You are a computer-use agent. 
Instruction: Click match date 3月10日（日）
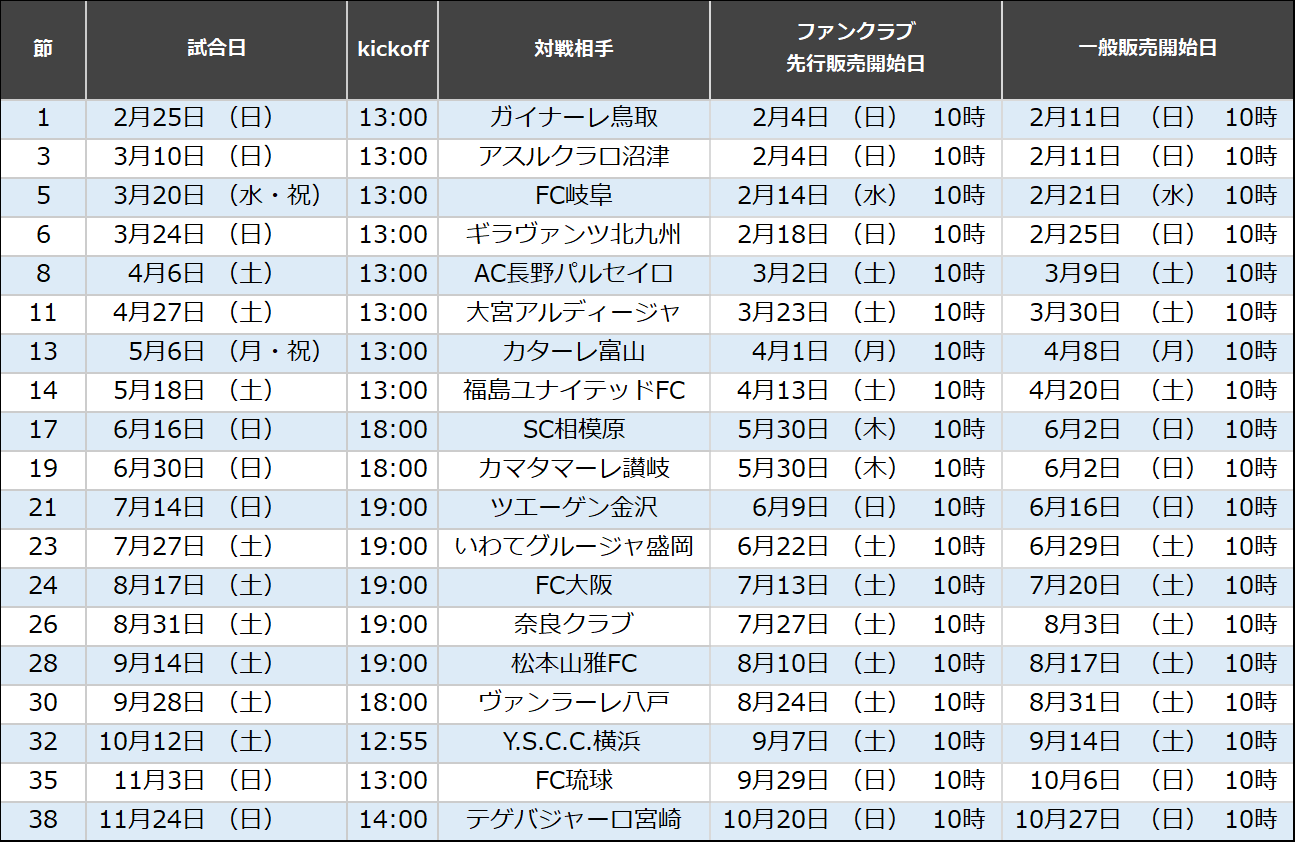pyautogui.click(x=194, y=157)
